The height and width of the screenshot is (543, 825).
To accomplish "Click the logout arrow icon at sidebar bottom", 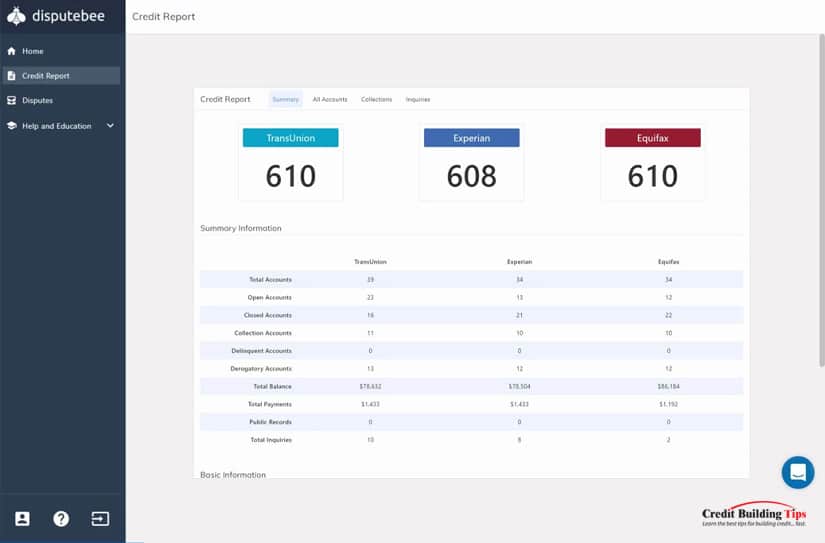I will click(100, 519).
